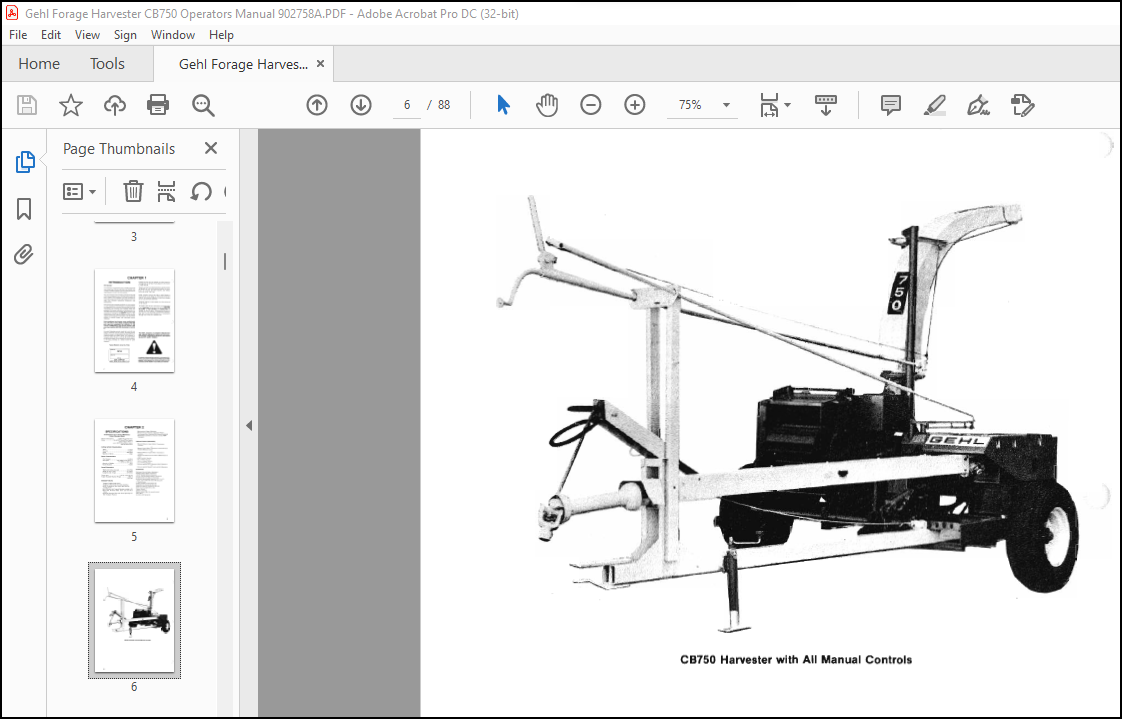Close the Page Thumbnails panel
1122x719 pixels.
pyautogui.click(x=210, y=148)
